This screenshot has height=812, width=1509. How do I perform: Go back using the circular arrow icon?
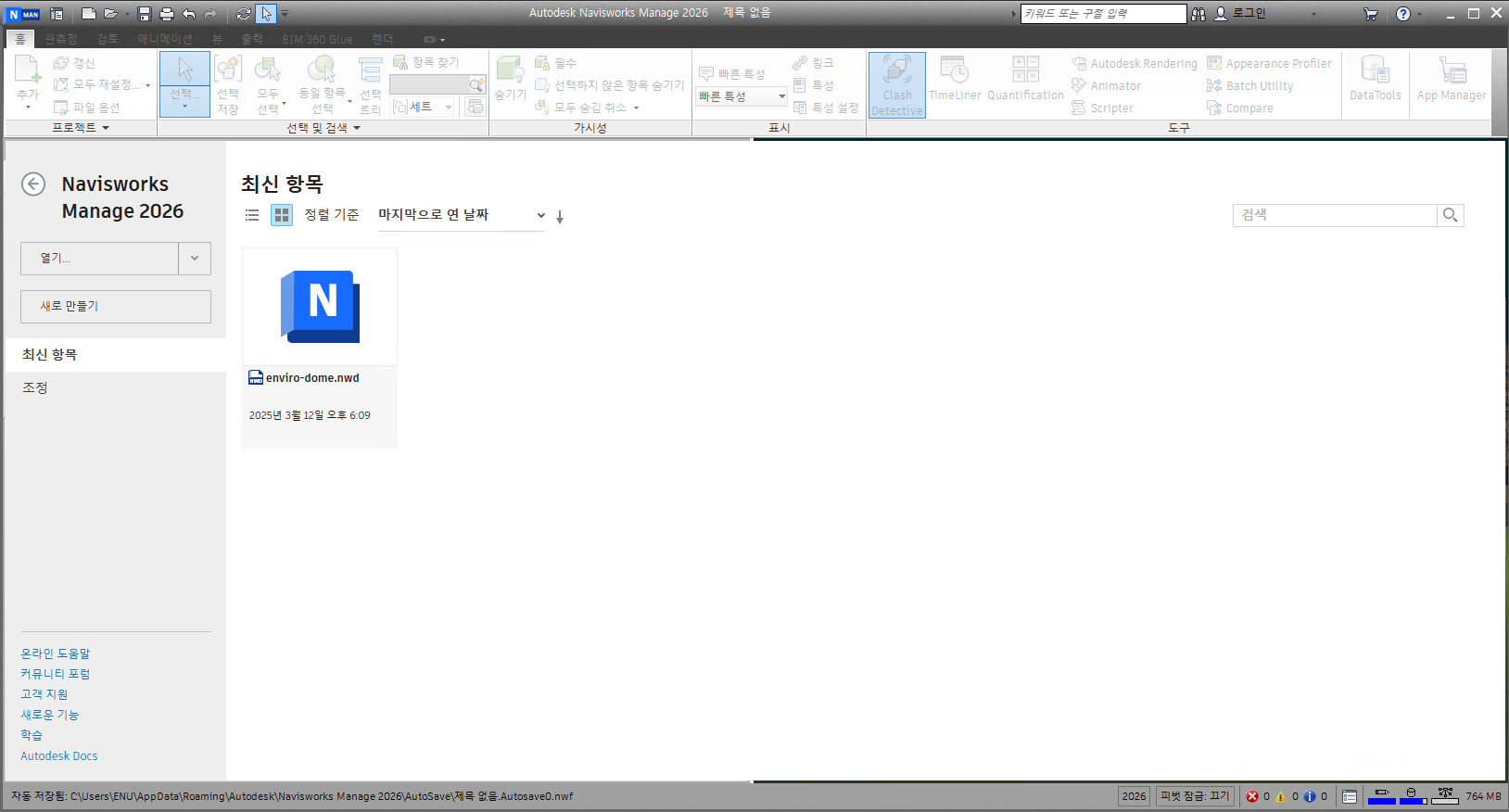click(x=33, y=184)
